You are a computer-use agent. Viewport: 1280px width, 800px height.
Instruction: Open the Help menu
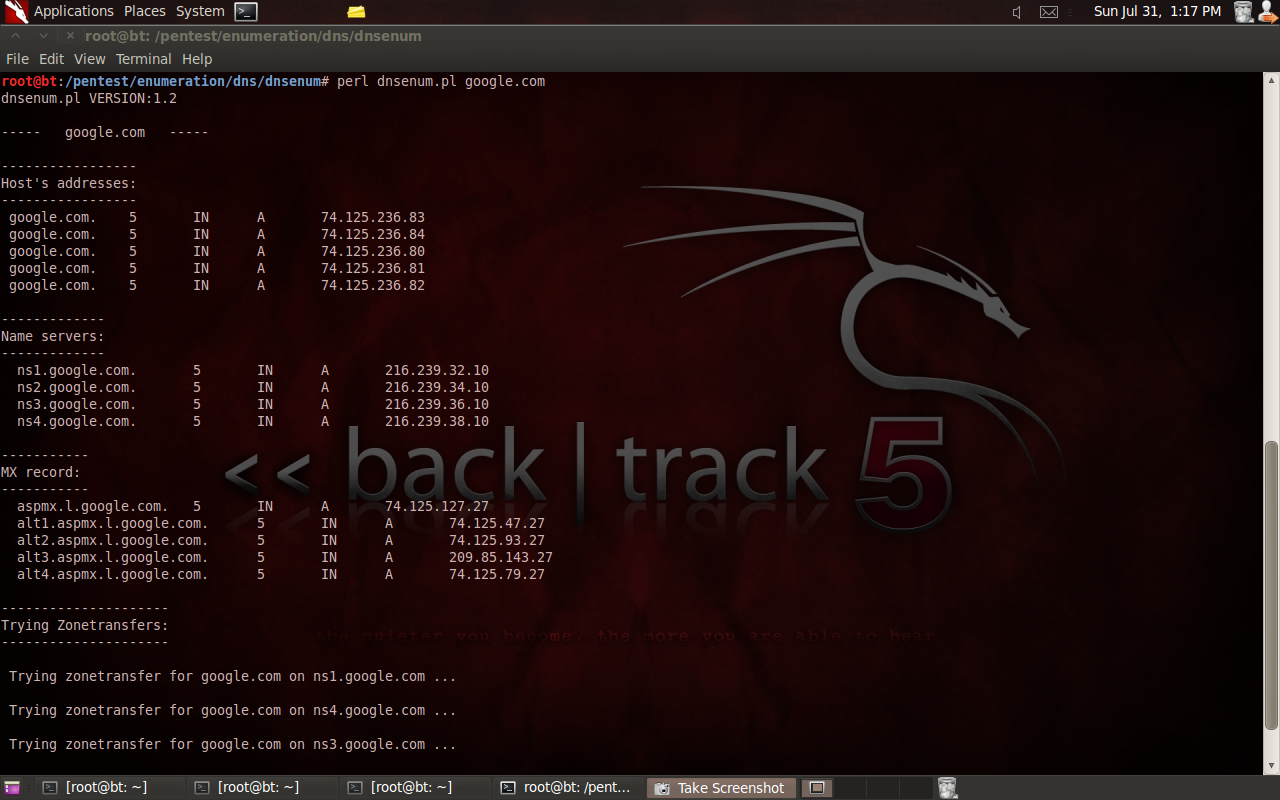197,59
